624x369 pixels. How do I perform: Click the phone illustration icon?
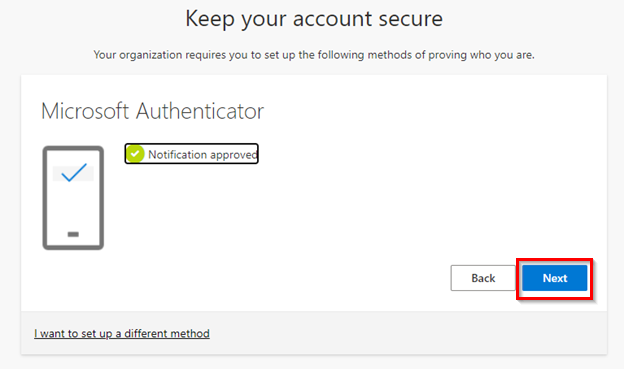tap(73, 198)
